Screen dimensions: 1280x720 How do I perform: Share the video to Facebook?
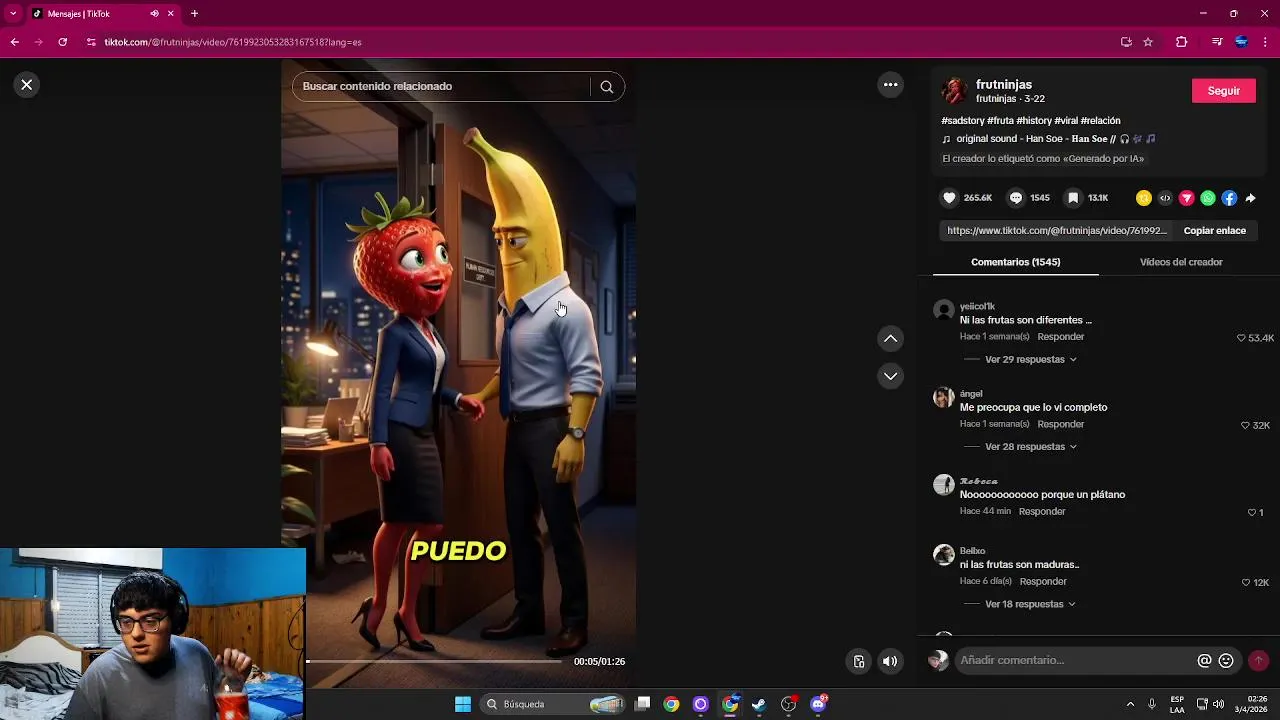(1229, 198)
